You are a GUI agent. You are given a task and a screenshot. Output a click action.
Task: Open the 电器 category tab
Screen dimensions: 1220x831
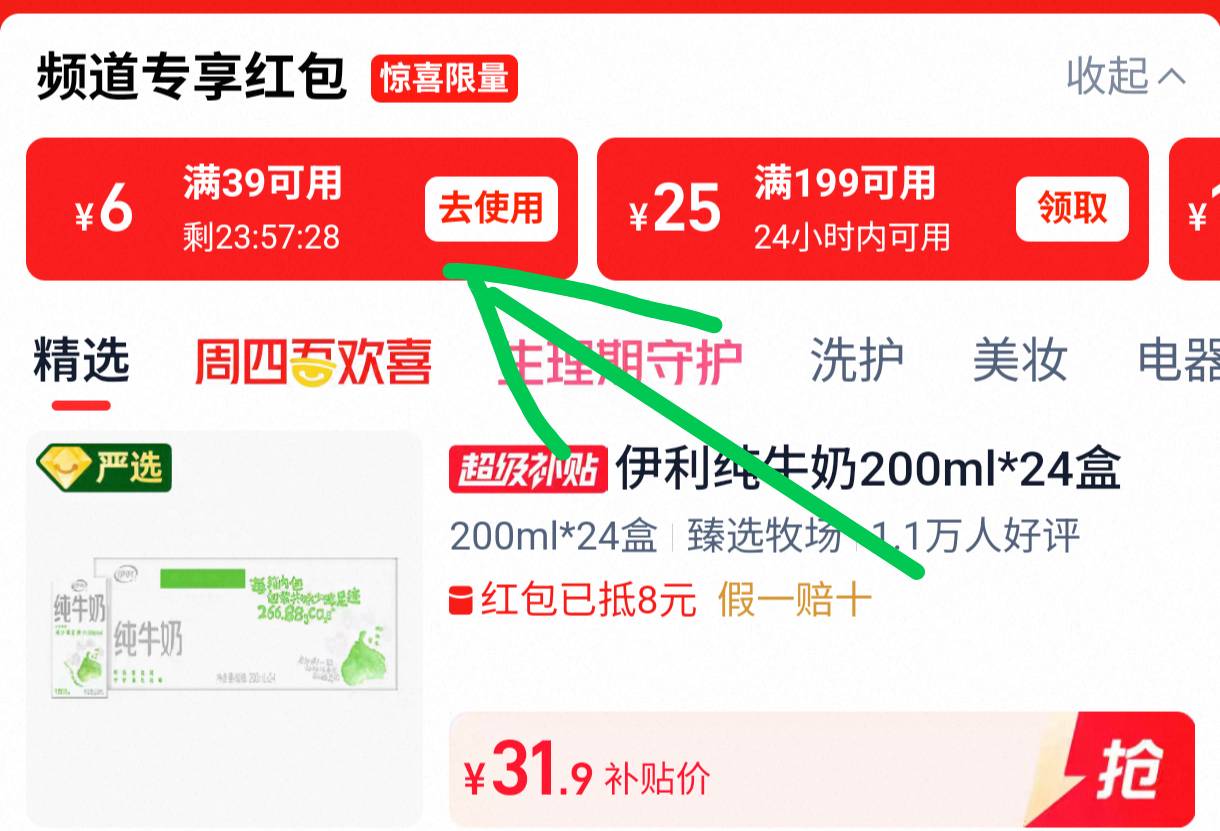(1179, 361)
